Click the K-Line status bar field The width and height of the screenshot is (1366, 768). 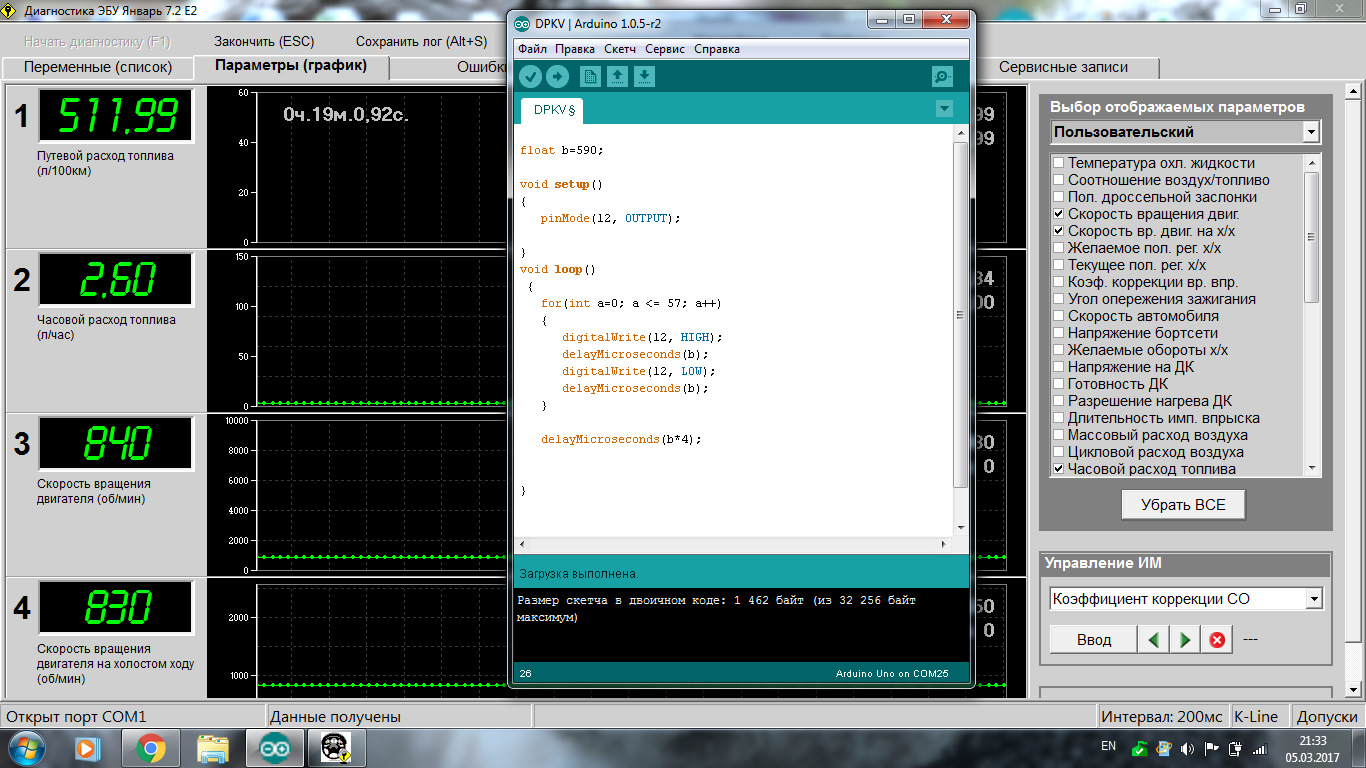coord(1257,716)
